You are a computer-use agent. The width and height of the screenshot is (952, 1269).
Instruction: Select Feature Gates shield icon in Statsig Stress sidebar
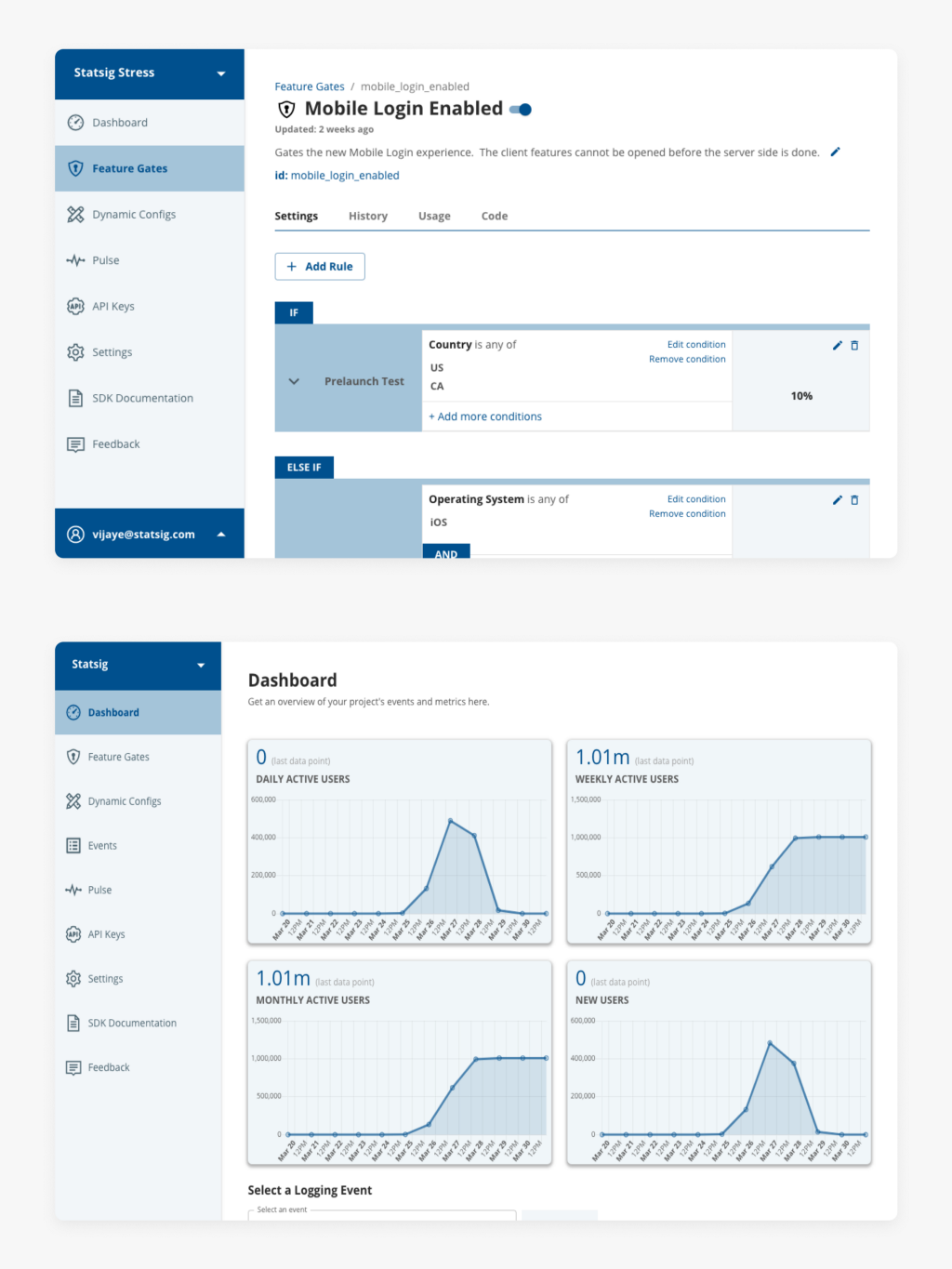(75, 168)
